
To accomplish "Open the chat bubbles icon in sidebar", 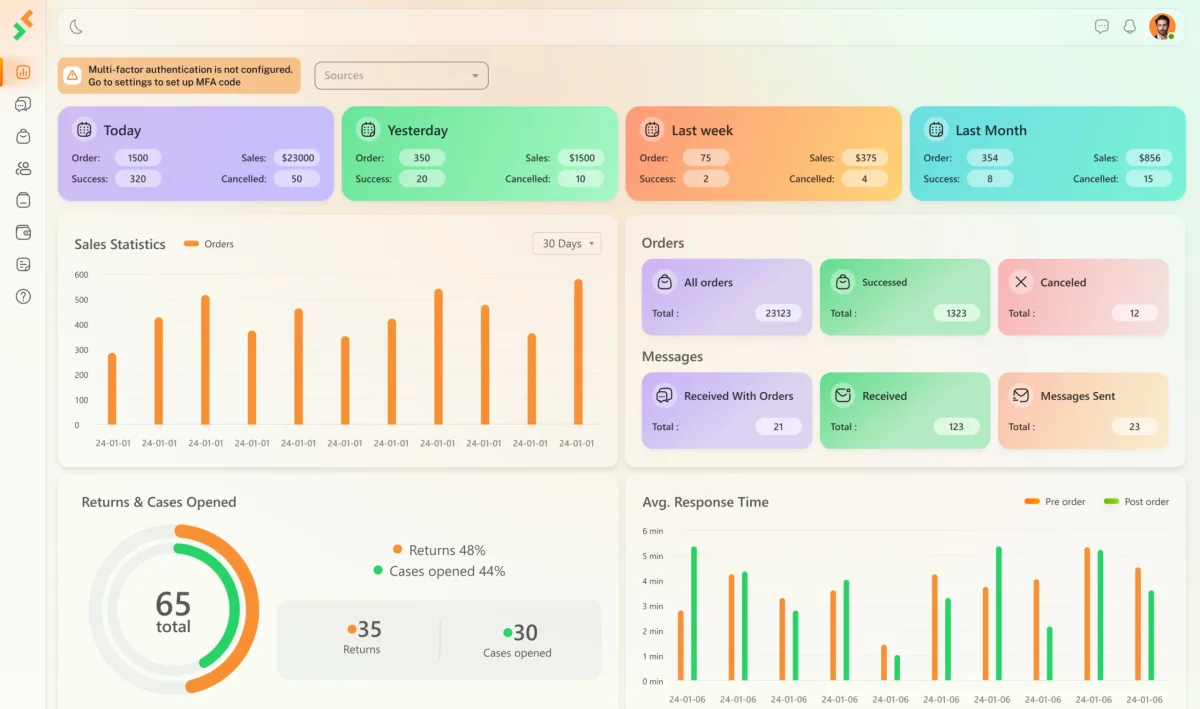I will coord(23,104).
